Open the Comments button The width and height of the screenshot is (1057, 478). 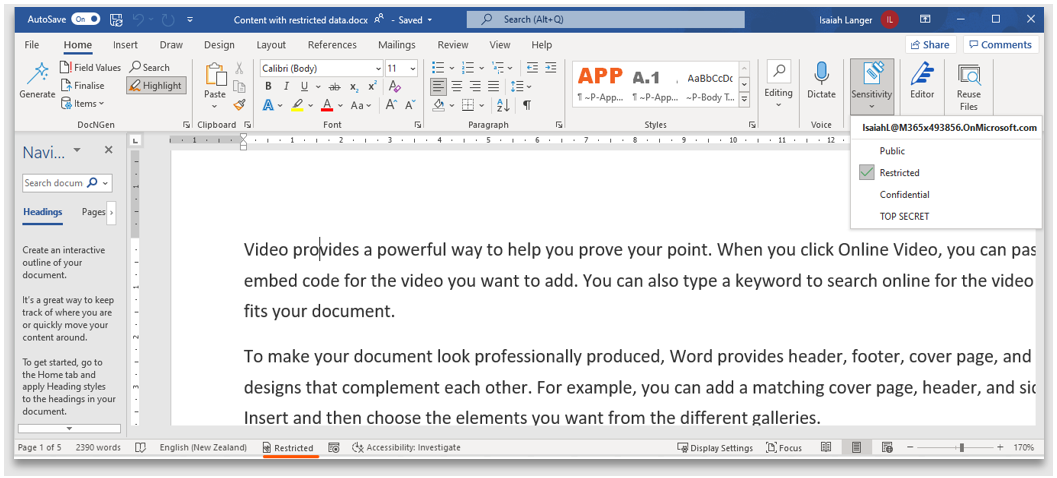click(x=1000, y=44)
